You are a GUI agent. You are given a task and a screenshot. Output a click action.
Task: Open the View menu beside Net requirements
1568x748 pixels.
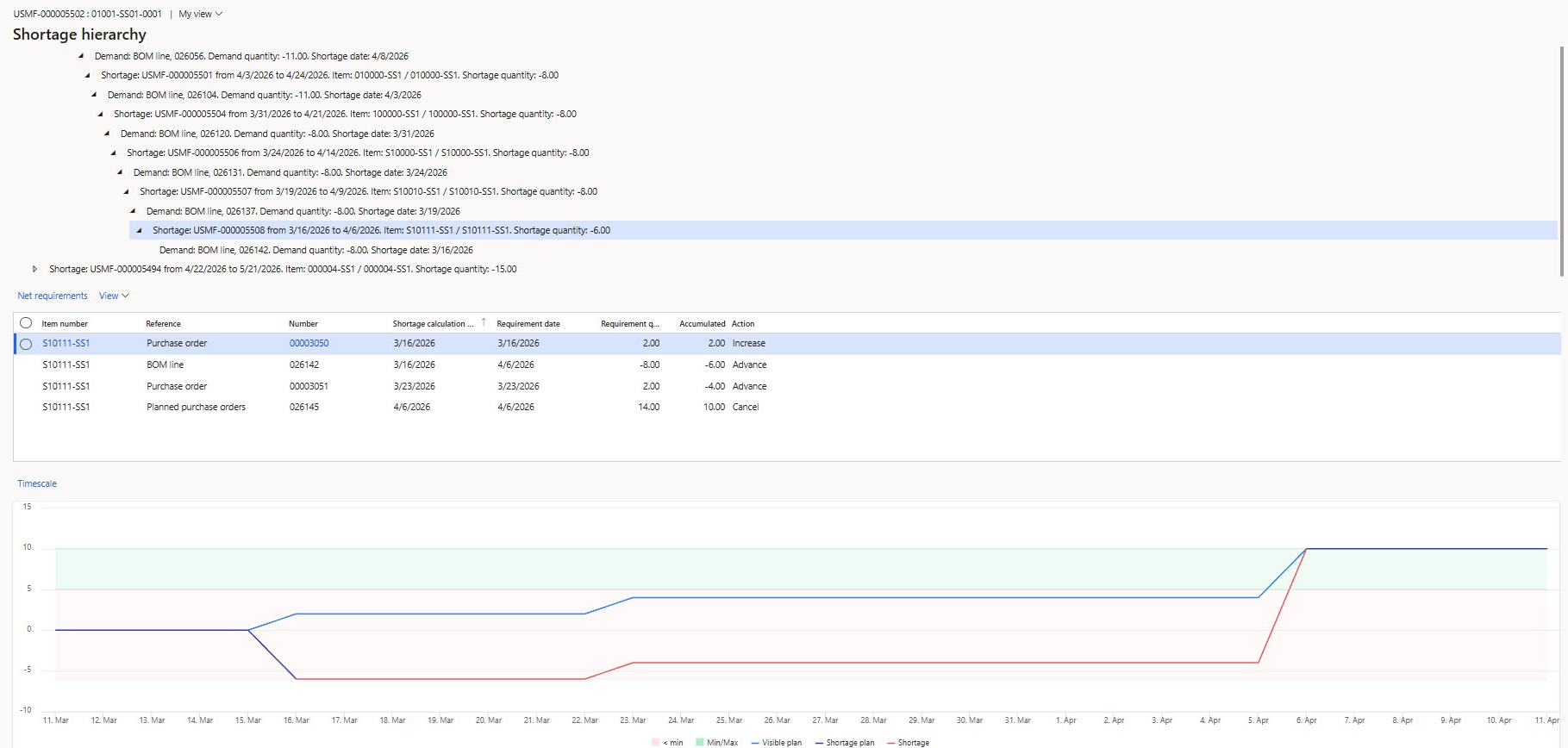pyautogui.click(x=113, y=296)
